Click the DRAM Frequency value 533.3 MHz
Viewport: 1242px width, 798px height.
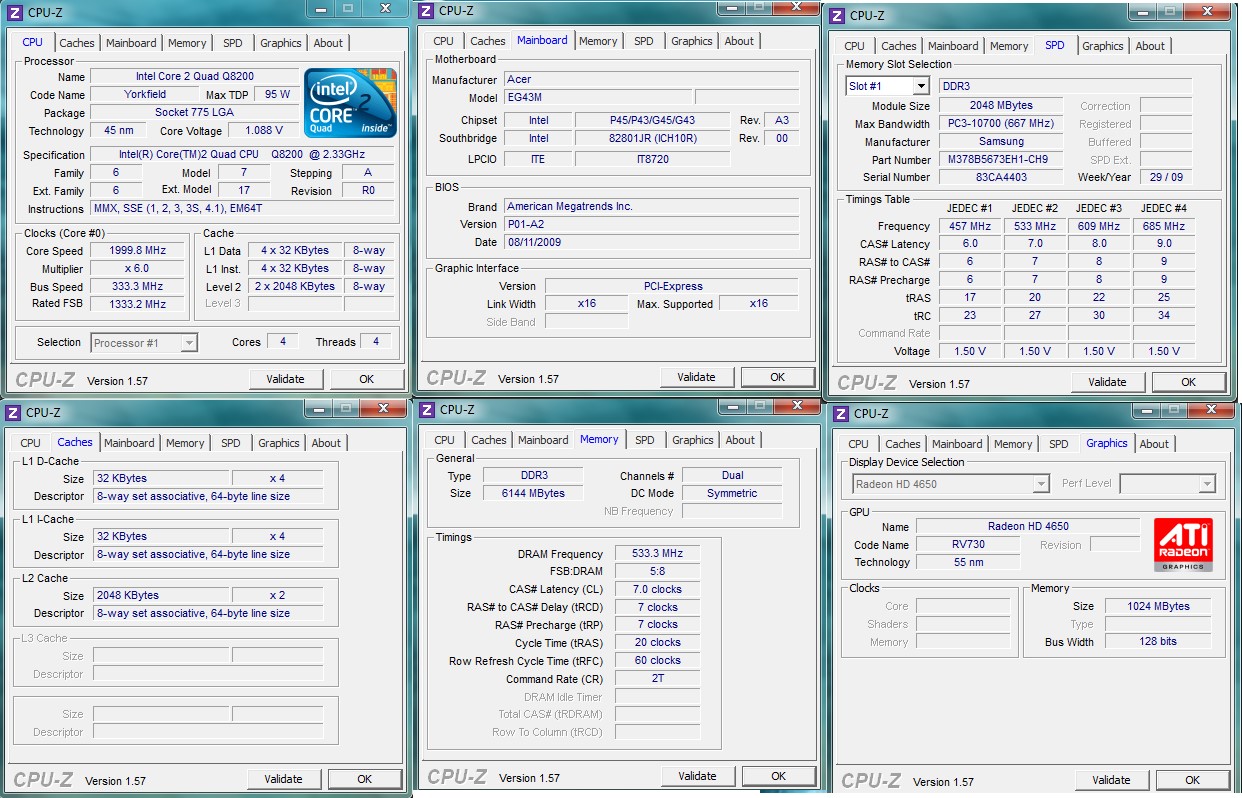tap(657, 554)
